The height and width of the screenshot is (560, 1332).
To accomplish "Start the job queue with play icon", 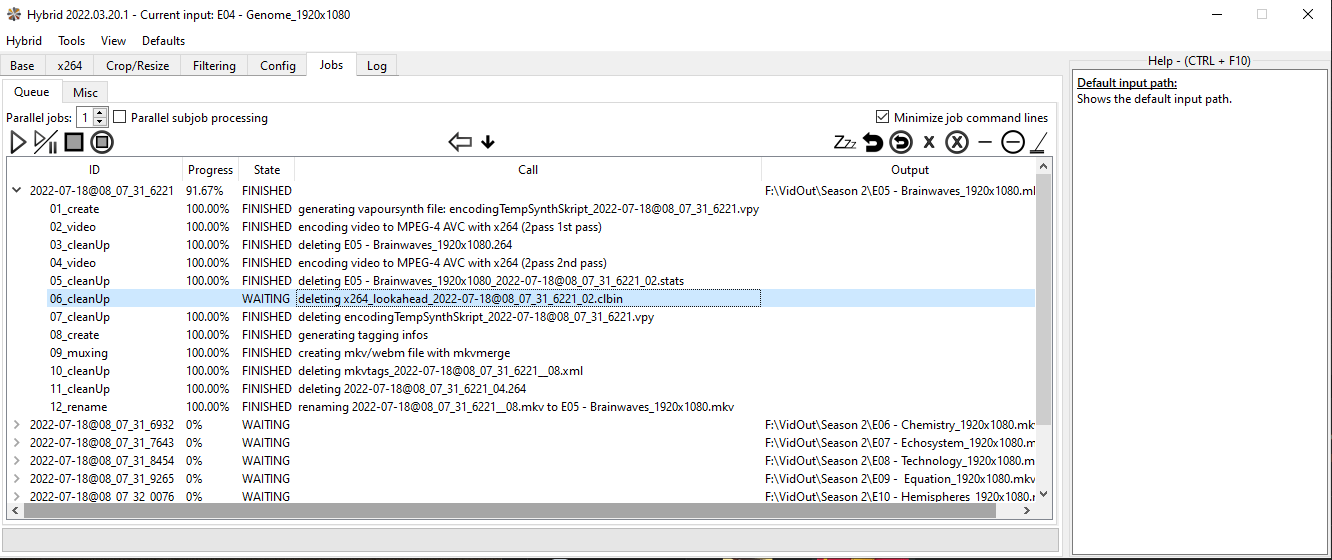I will click(18, 143).
